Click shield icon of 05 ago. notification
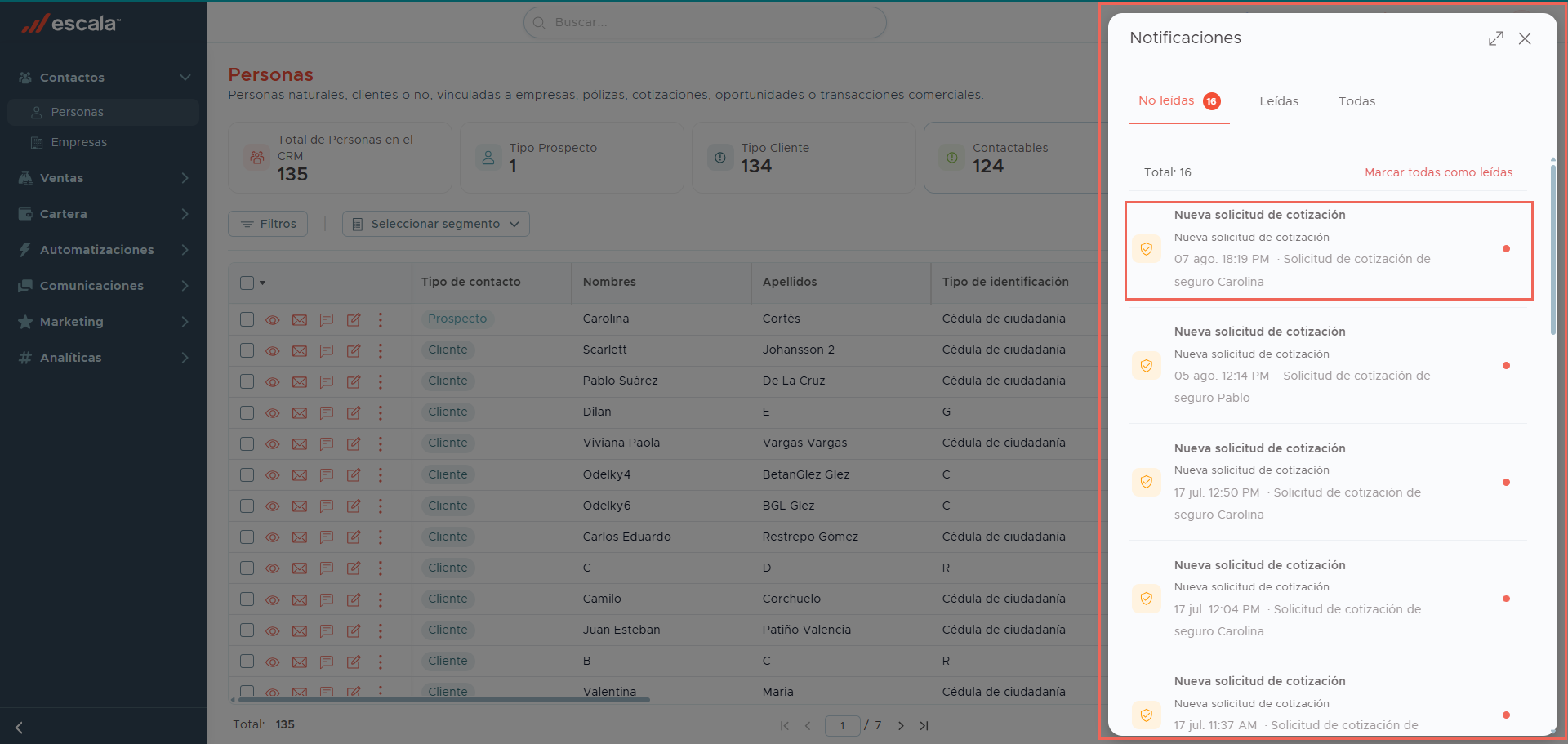The height and width of the screenshot is (744, 1568). (1146, 365)
